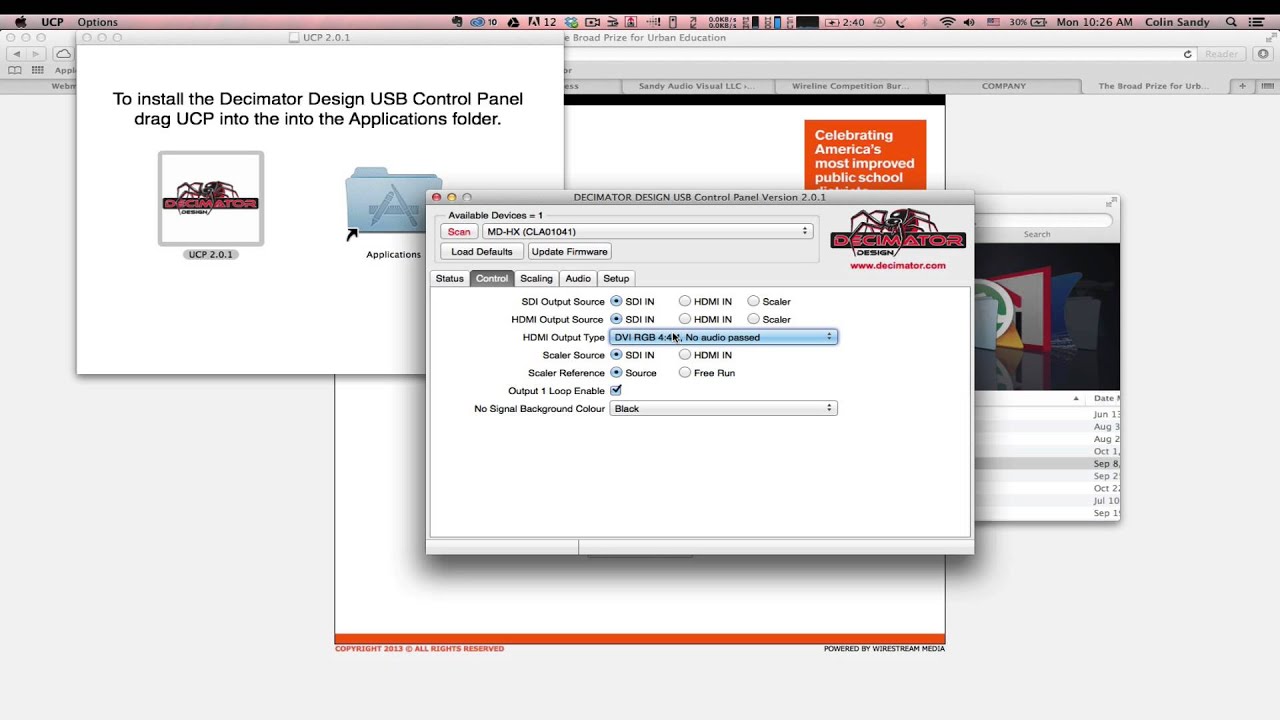1280x720 pixels.
Task: Click the Scan button
Action: pyautogui.click(x=459, y=231)
